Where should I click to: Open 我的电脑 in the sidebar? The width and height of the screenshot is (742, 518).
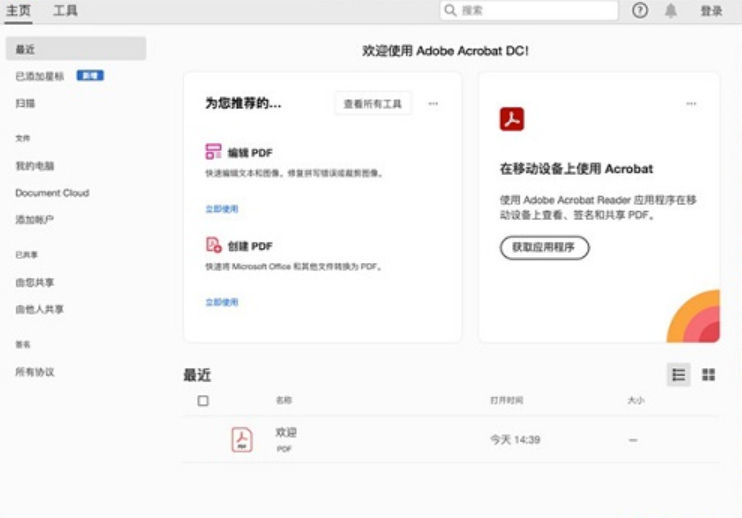pyautogui.click(x=35, y=166)
